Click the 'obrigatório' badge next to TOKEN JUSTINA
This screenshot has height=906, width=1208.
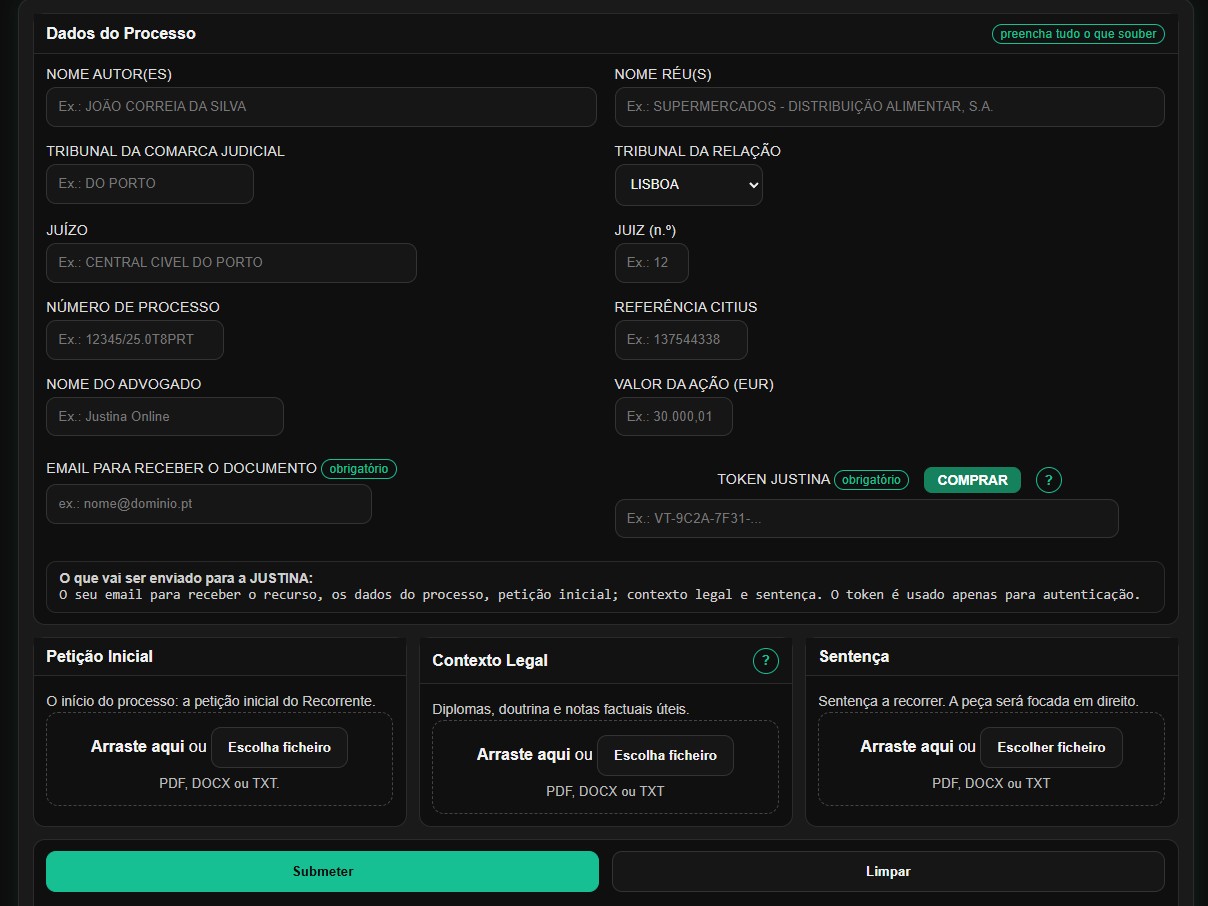tap(871, 480)
